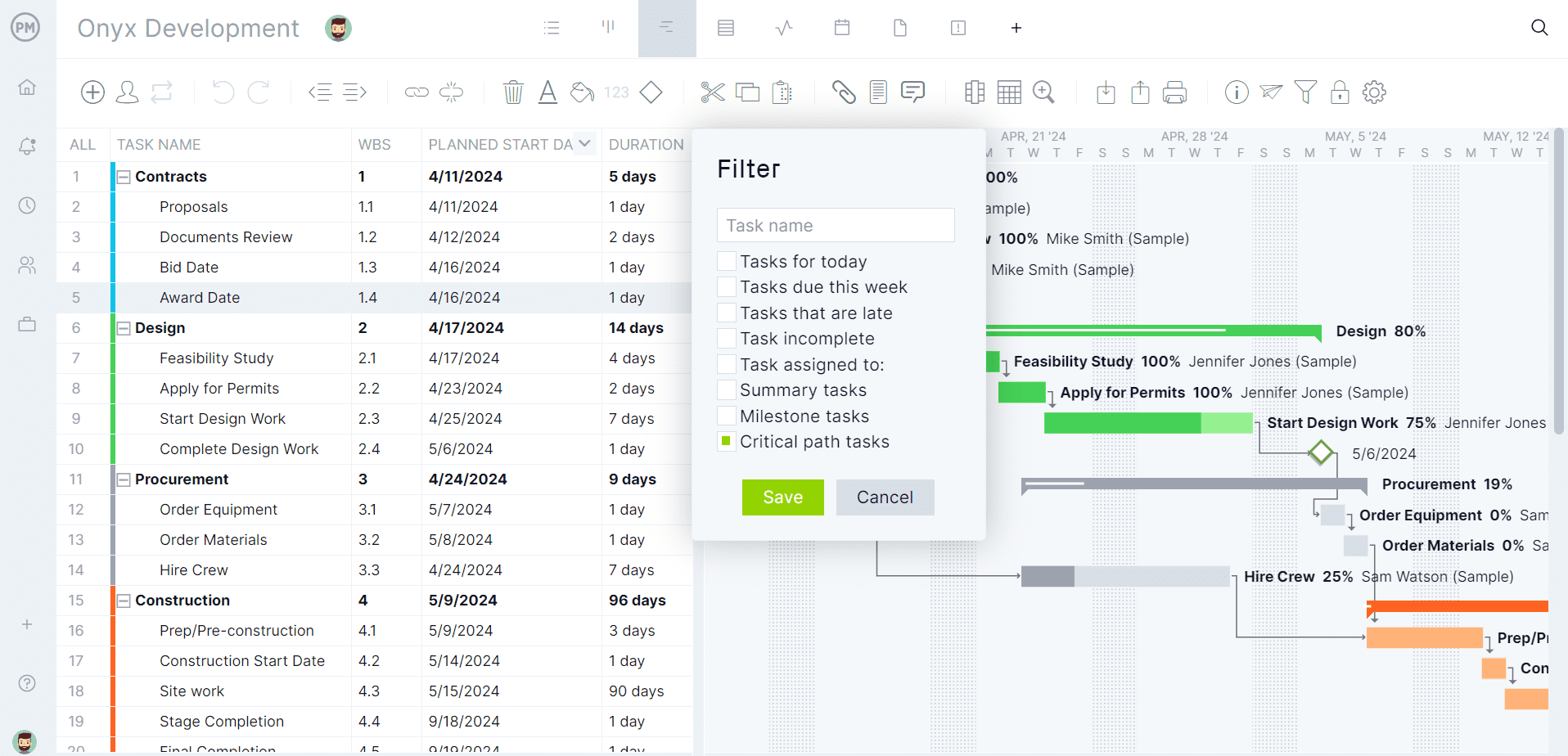Click the Task name filter input field

click(836, 225)
